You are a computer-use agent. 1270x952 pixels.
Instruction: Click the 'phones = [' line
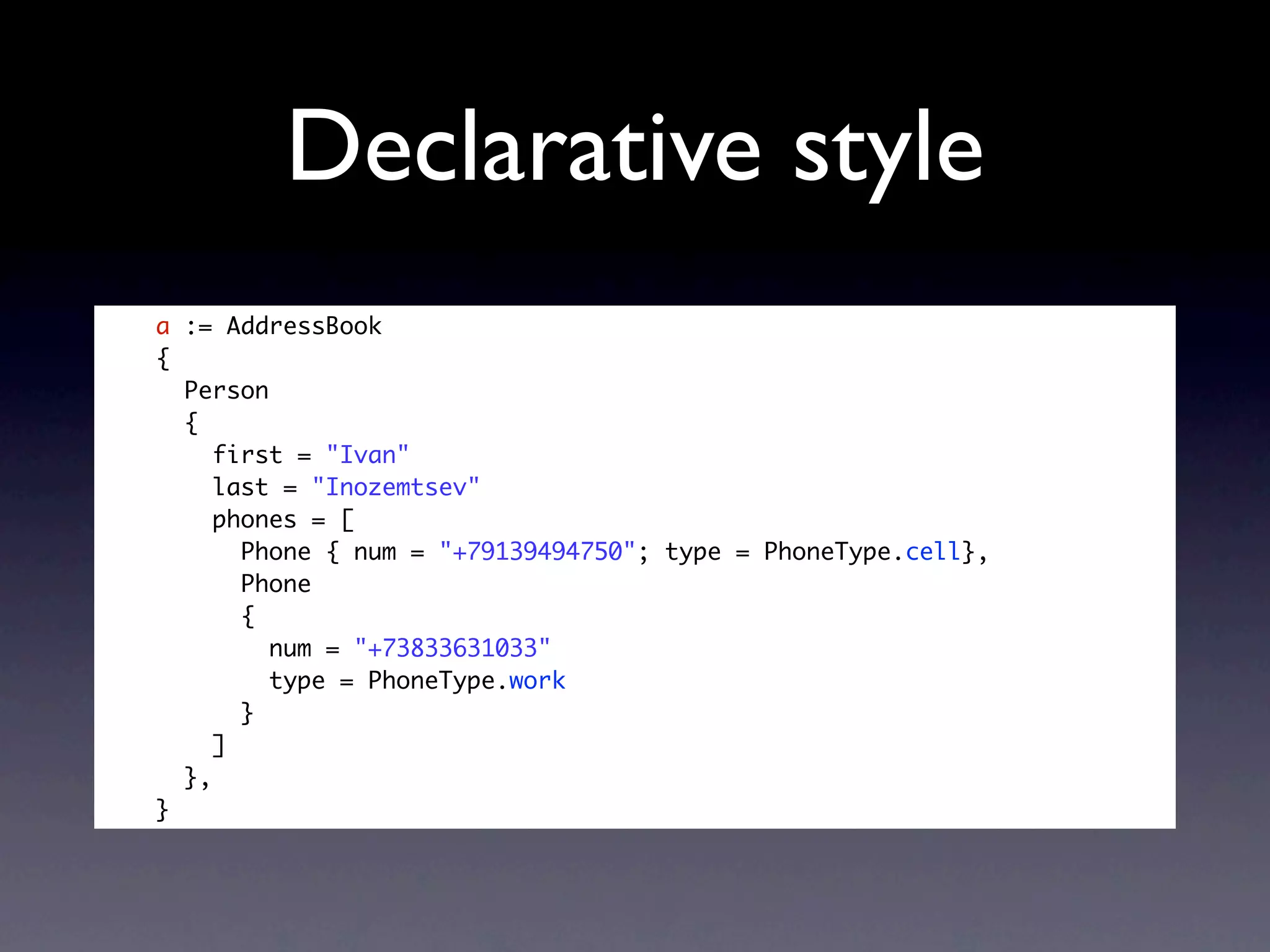point(283,519)
